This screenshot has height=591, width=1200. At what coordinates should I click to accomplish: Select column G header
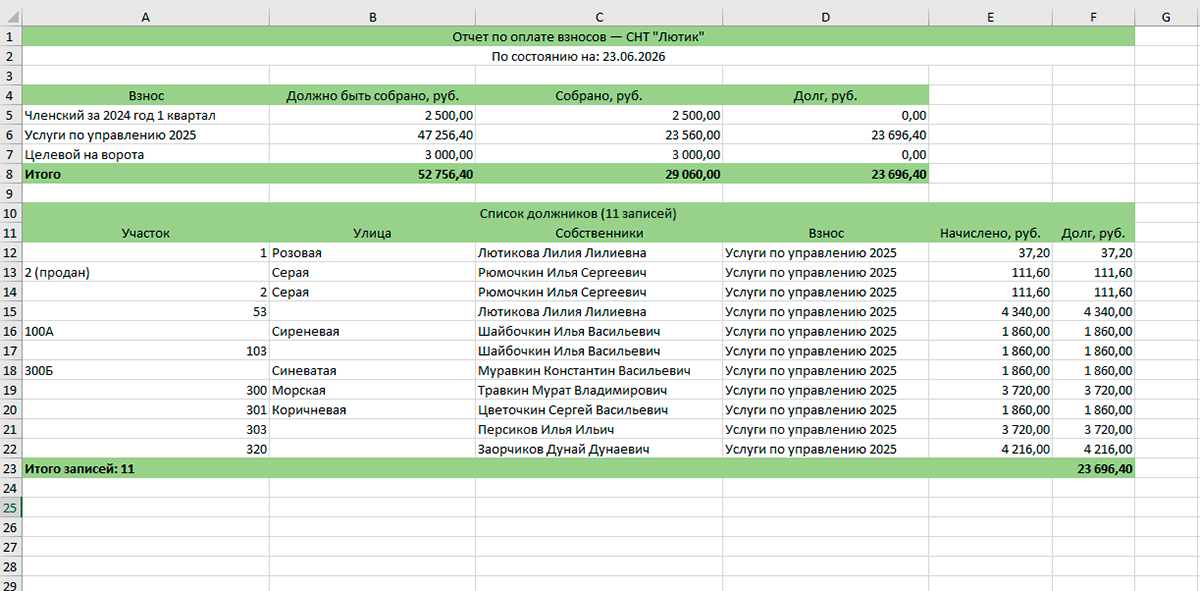coord(1167,17)
